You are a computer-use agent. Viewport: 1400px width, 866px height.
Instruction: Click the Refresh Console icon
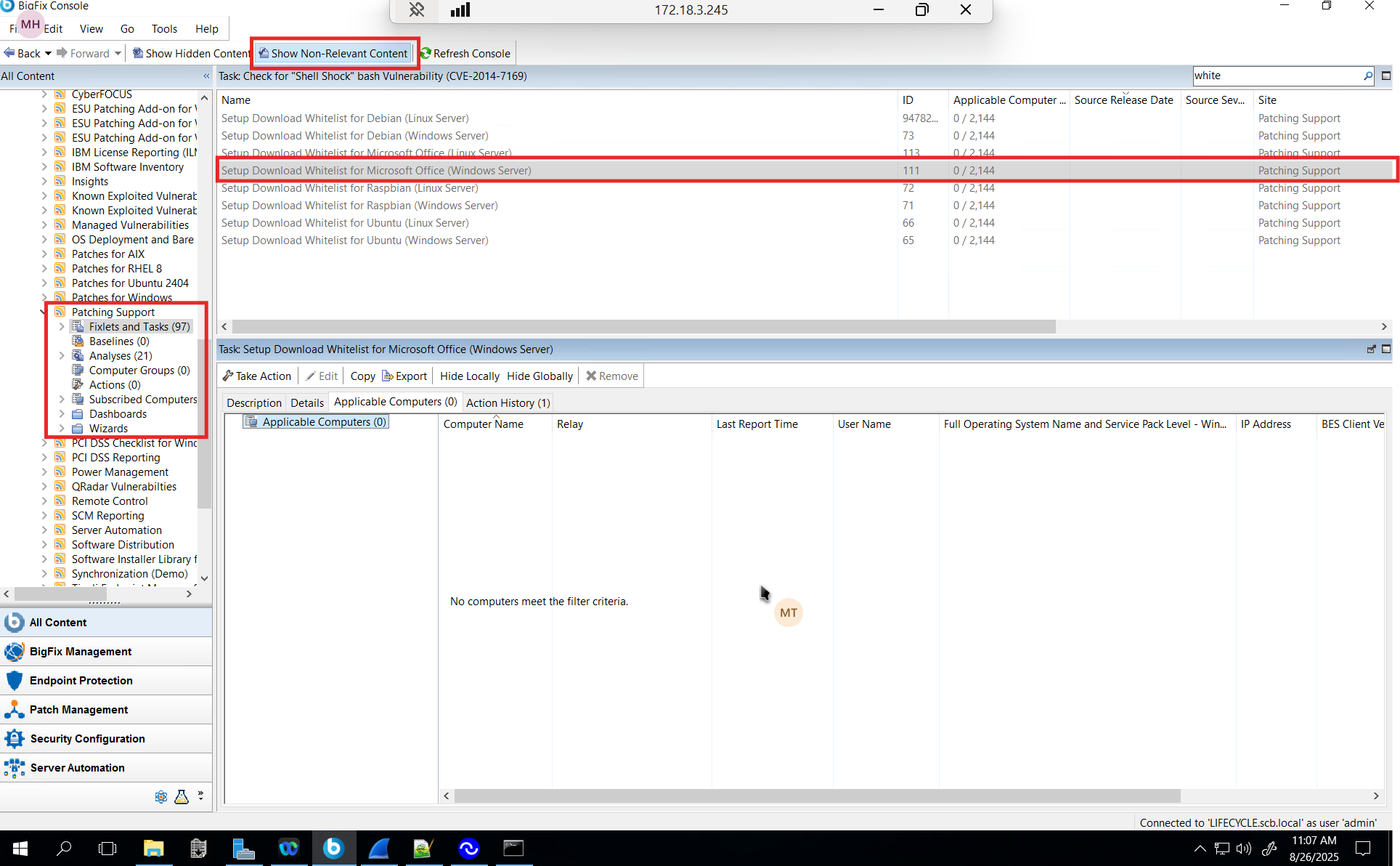coord(426,53)
